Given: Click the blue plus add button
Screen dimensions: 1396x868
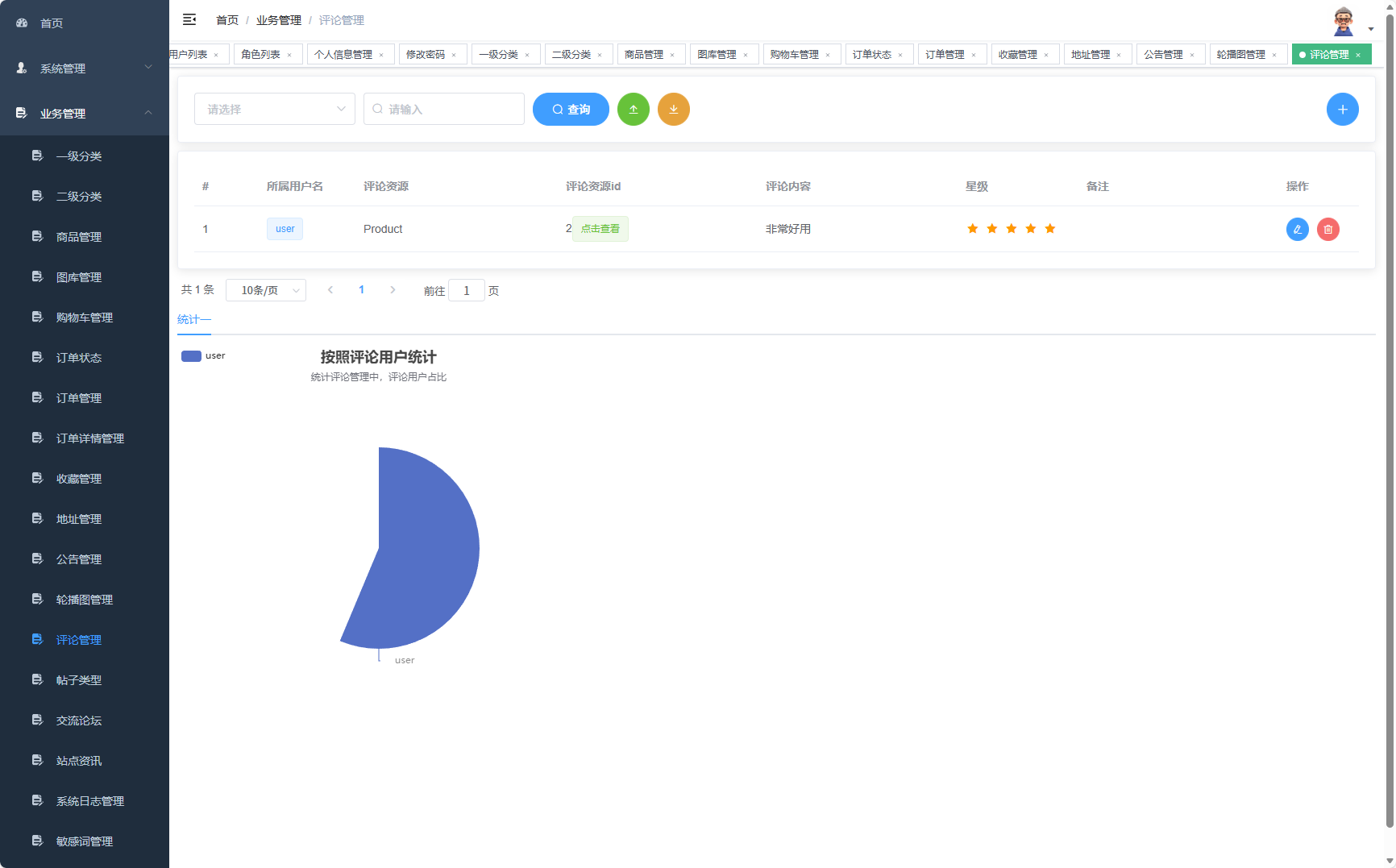Looking at the screenshot, I should (1342, 110).
